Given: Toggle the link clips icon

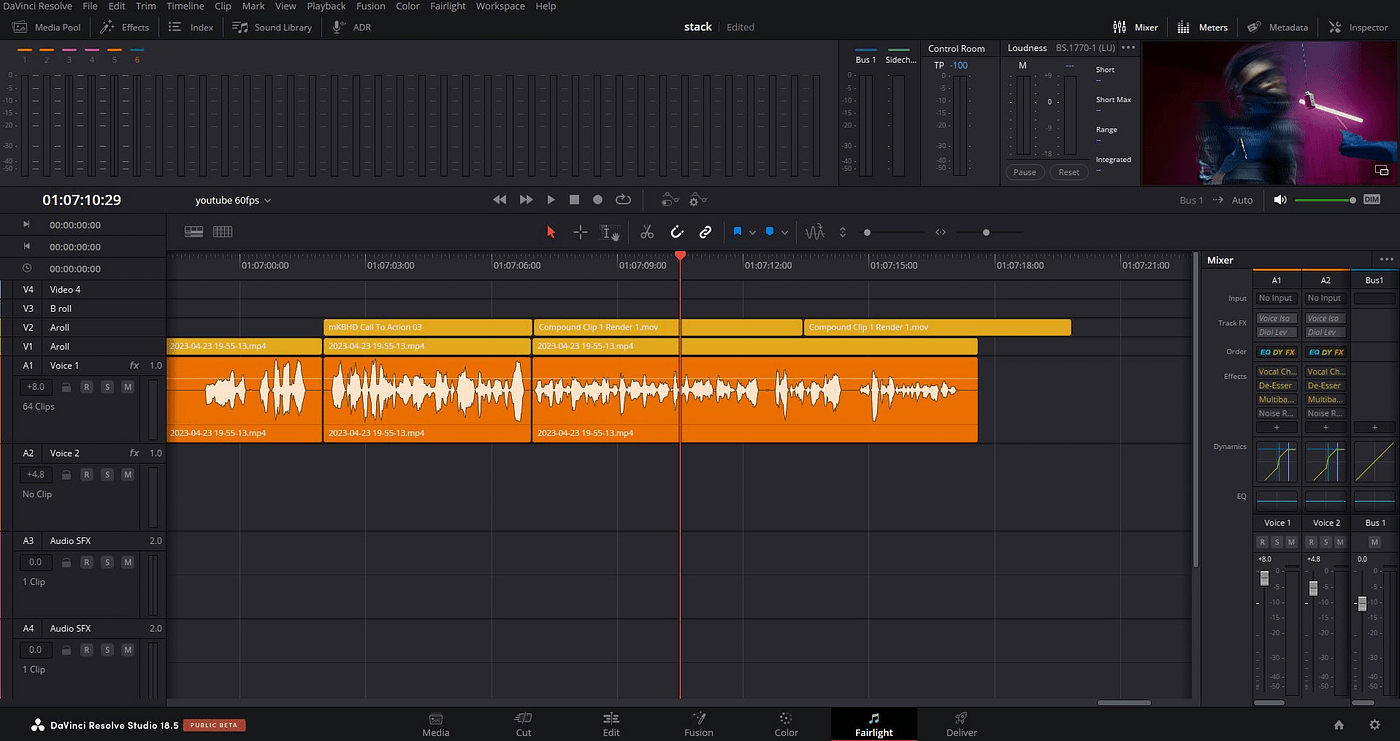Looking at the screenshot, I should pos(705,232).
